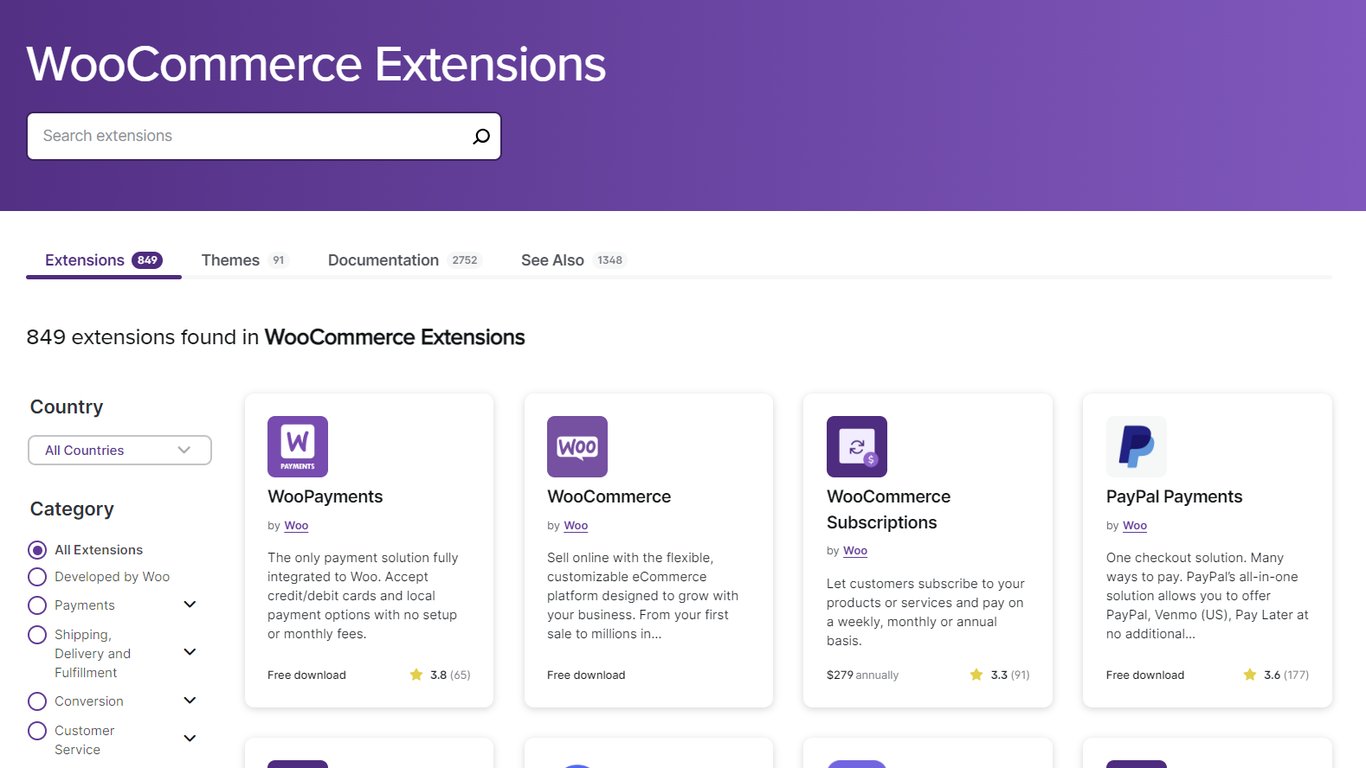This screenshot has width=1366, height=768.
Task: Expand the Shipping, Delivery and Fulfillment category
Action: 189,651
